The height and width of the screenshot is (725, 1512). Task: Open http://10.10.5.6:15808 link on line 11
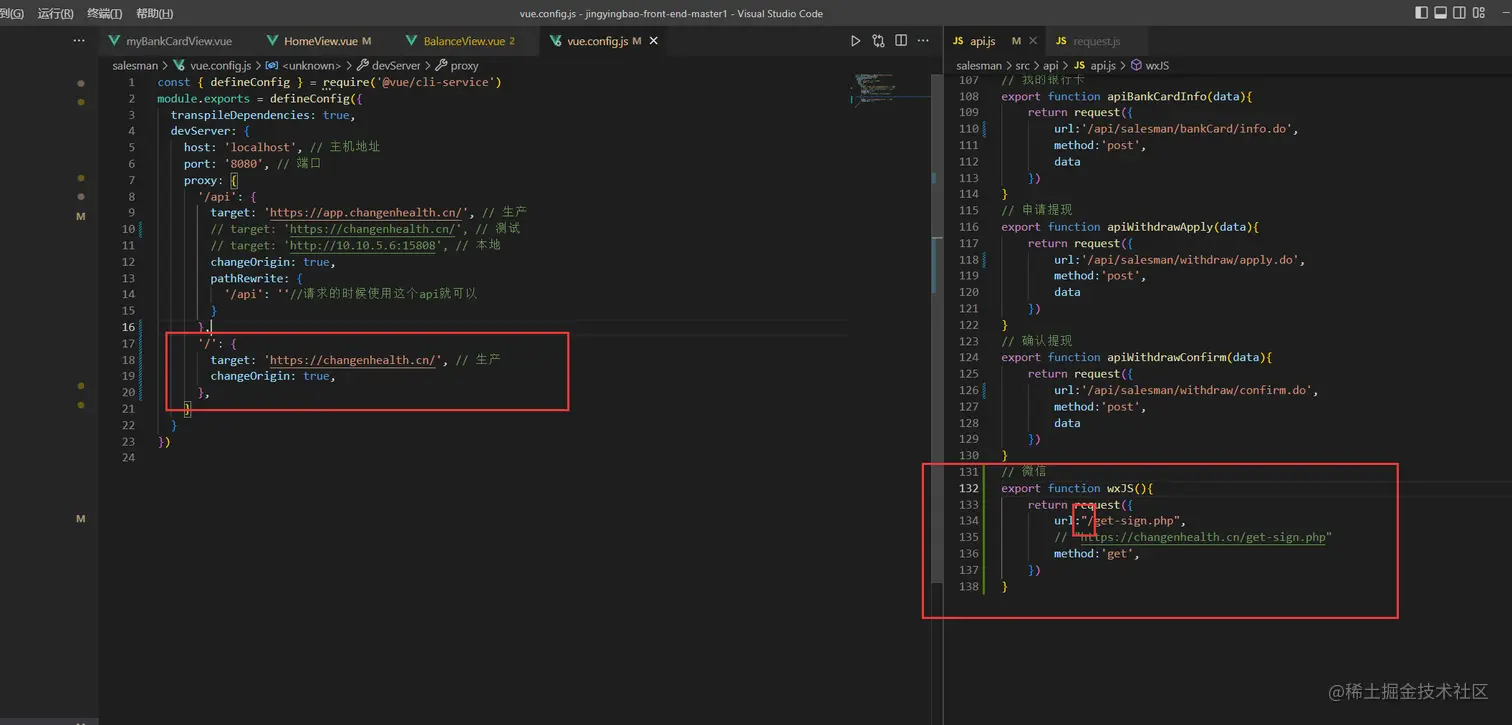(363, 245)
